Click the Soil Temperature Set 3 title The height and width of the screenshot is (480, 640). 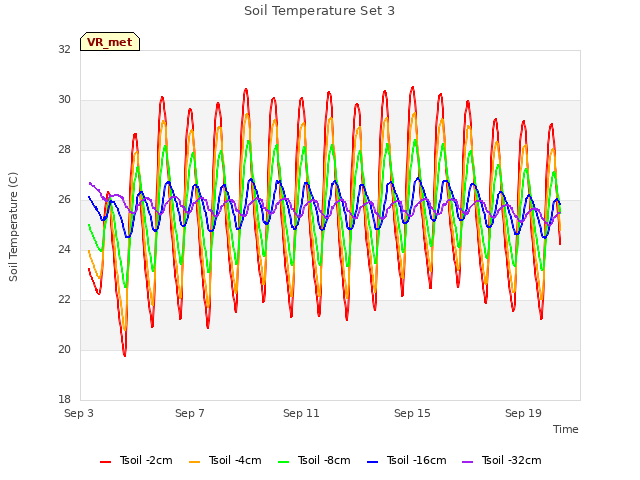pyautogui.click(x=320, y=11)
